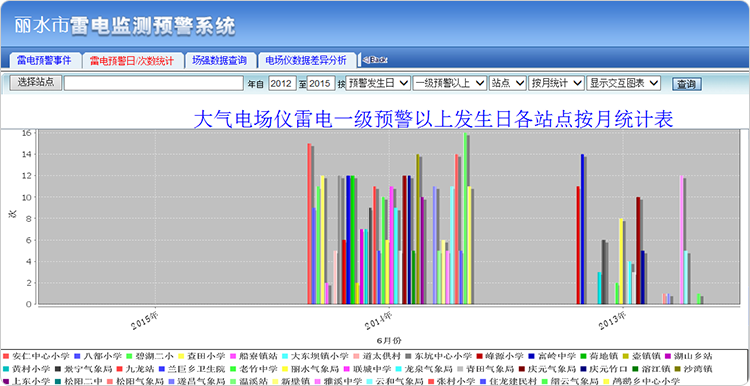Screen dimensions: 750x386
Task: Click the Back arrow icon
Action: pos(375,60)
